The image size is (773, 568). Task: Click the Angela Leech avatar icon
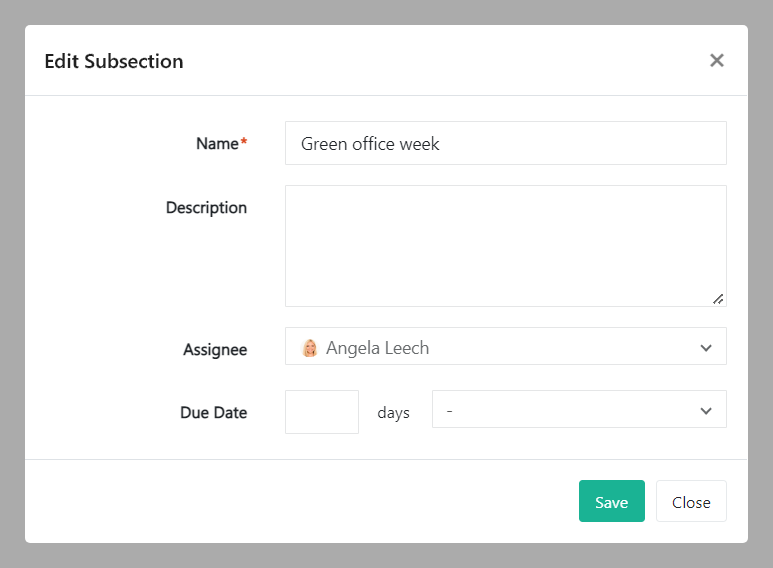click(x=310, y=348)
